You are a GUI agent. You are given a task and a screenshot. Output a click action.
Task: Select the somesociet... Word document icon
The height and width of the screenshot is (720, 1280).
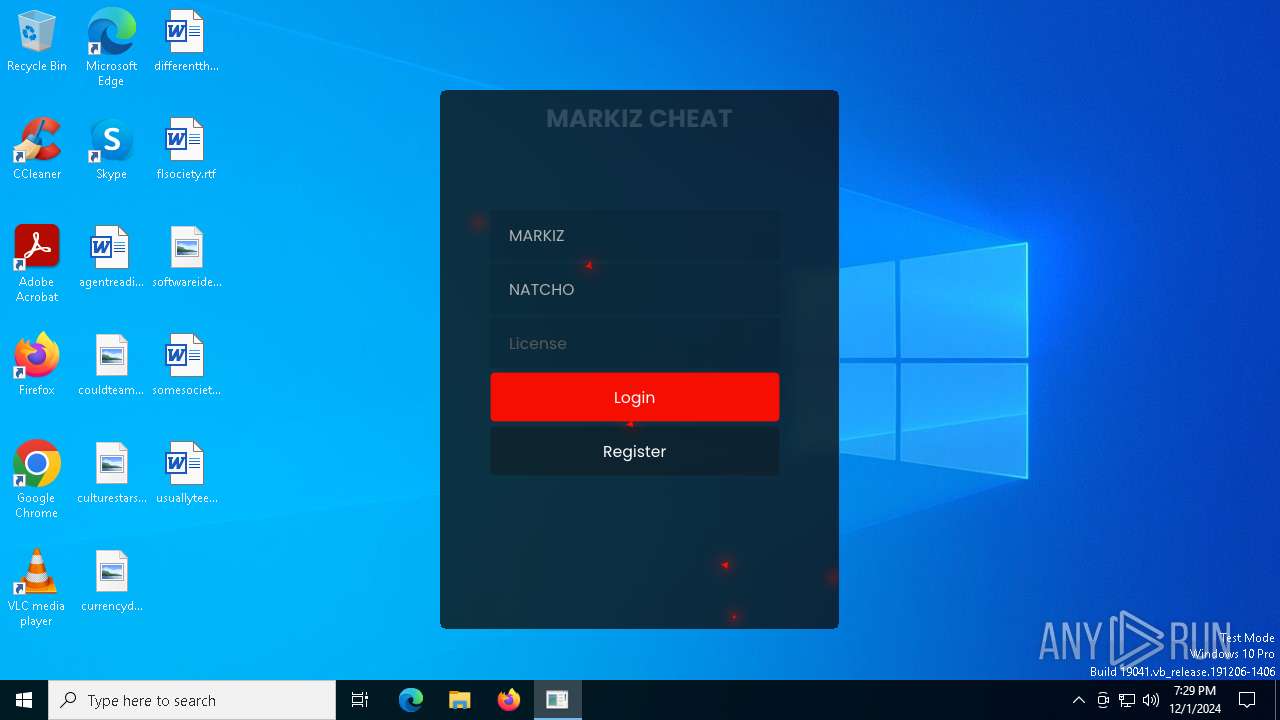(x=186, y=366)
